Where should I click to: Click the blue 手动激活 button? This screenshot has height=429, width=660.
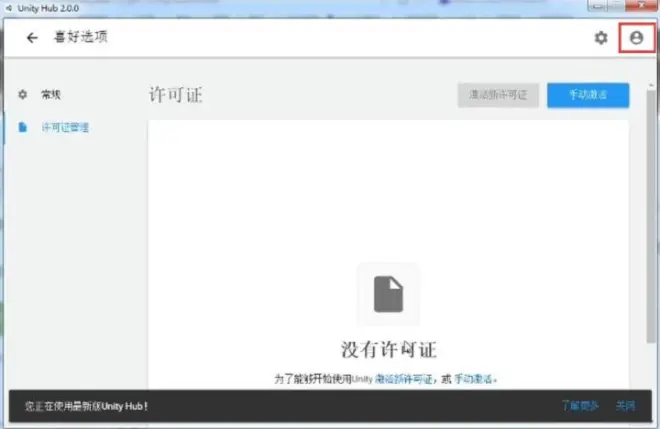[x=588, y=95]
